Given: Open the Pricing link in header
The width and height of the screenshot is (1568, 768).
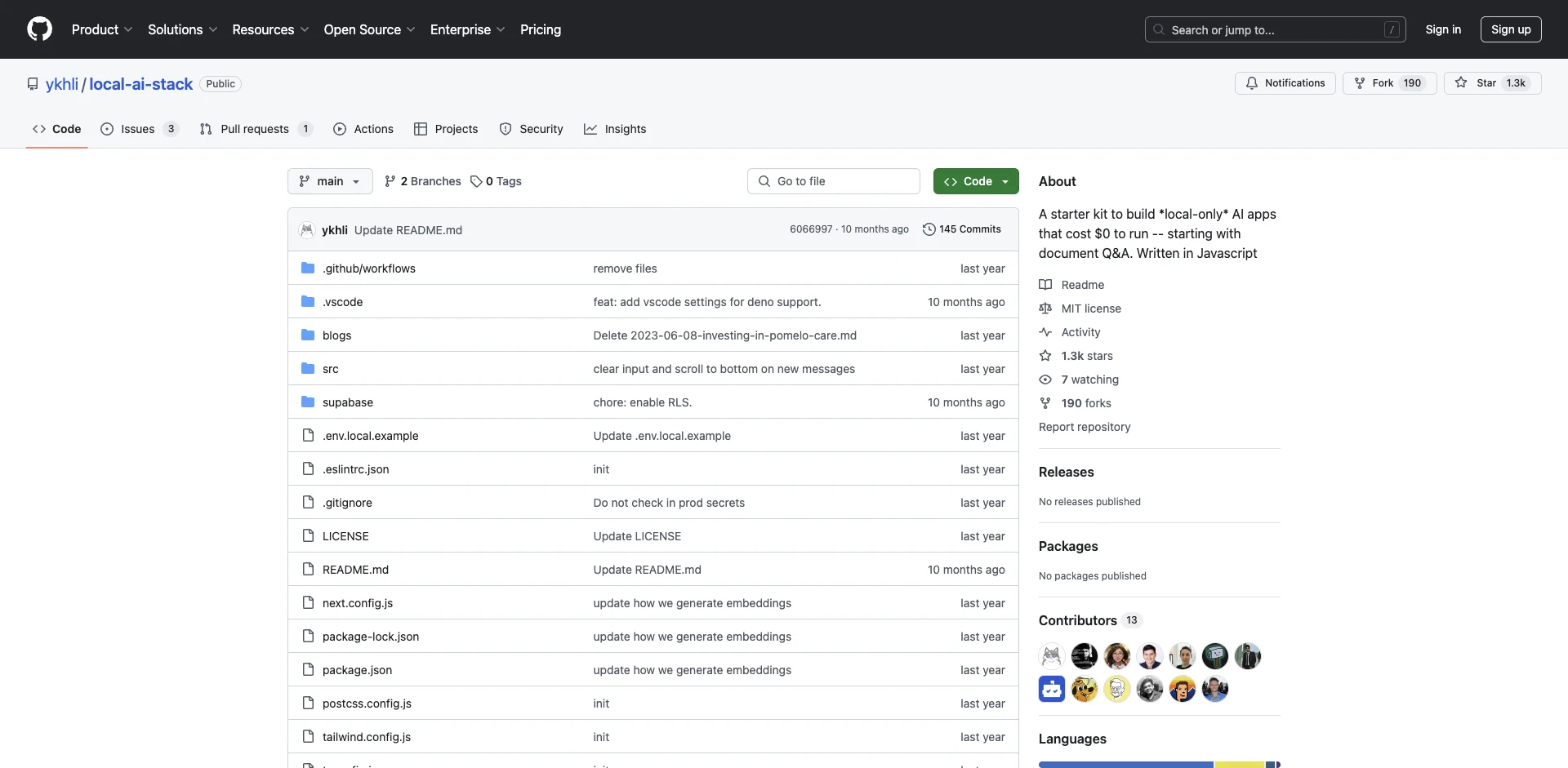Looking at the screenshot, I should [541, 29].
